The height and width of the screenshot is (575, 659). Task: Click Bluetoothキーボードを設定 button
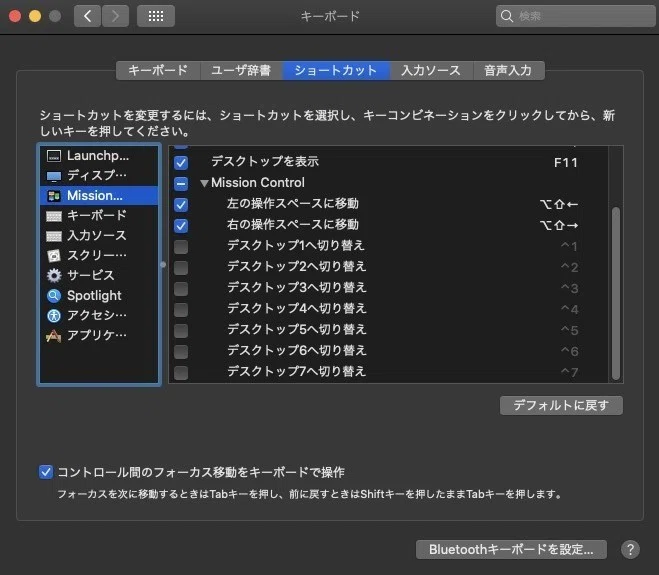point(511,549)
